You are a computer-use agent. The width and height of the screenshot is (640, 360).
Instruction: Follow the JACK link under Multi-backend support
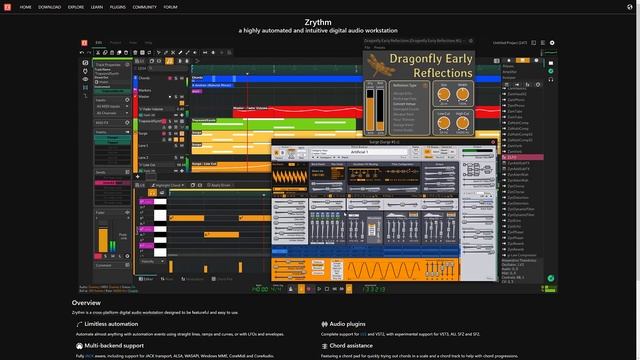click(x=89, y=356)
